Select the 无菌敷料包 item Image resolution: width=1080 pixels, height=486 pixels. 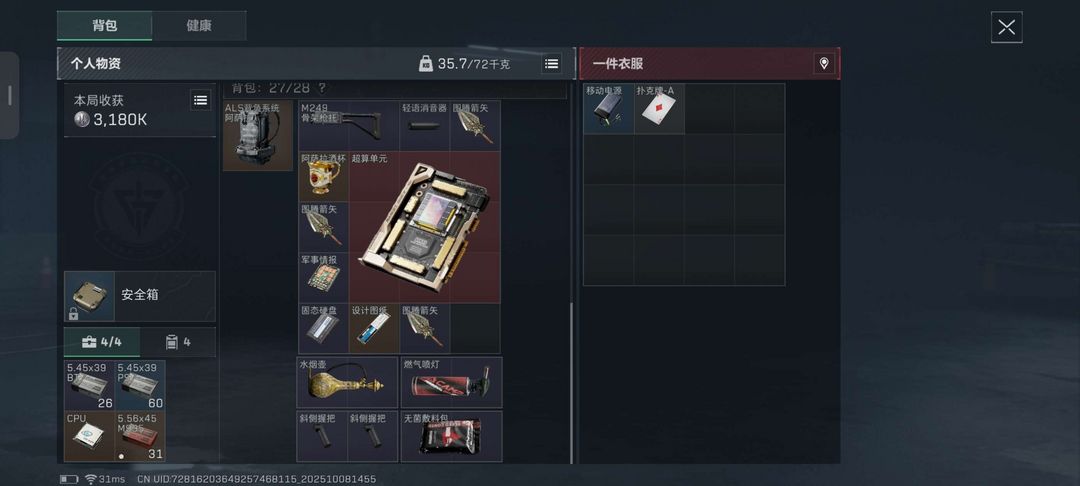click(x=451, y=436)
